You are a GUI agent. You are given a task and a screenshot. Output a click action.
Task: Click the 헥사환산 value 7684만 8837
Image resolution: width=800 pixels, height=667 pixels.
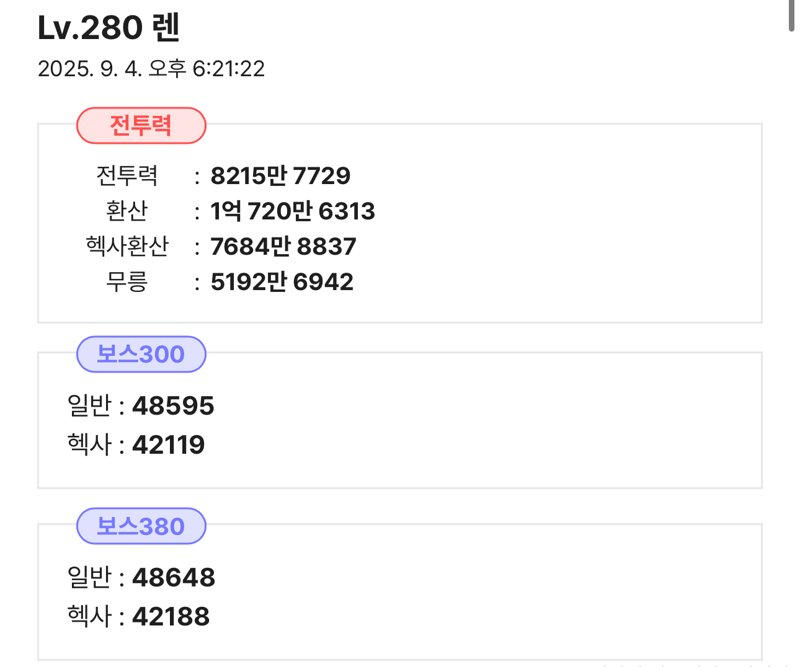click(283, 246)
